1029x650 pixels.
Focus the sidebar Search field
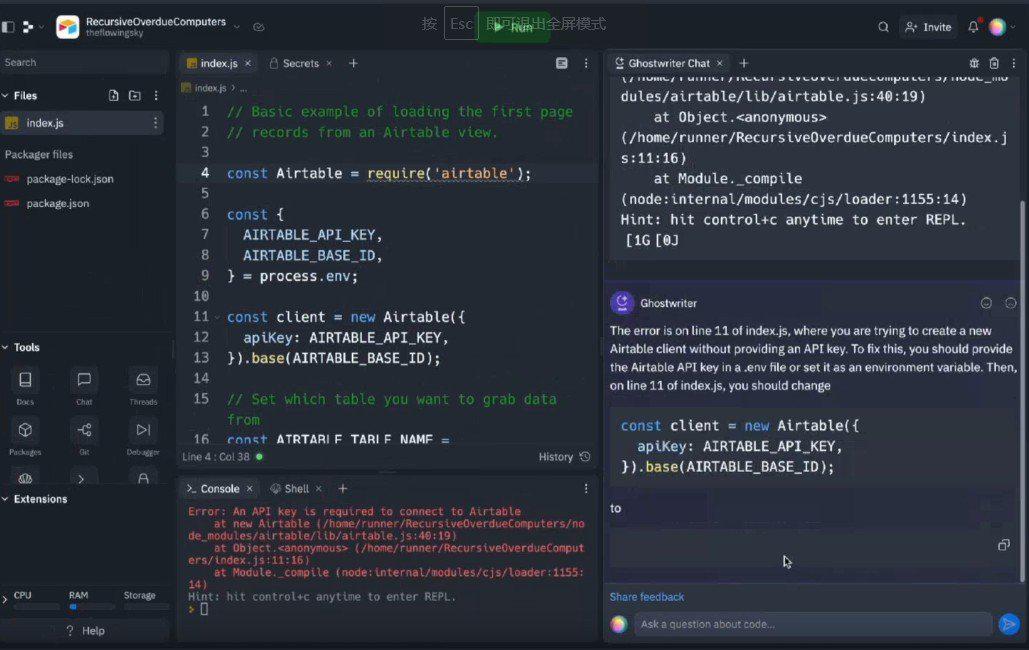pos(84,62)
